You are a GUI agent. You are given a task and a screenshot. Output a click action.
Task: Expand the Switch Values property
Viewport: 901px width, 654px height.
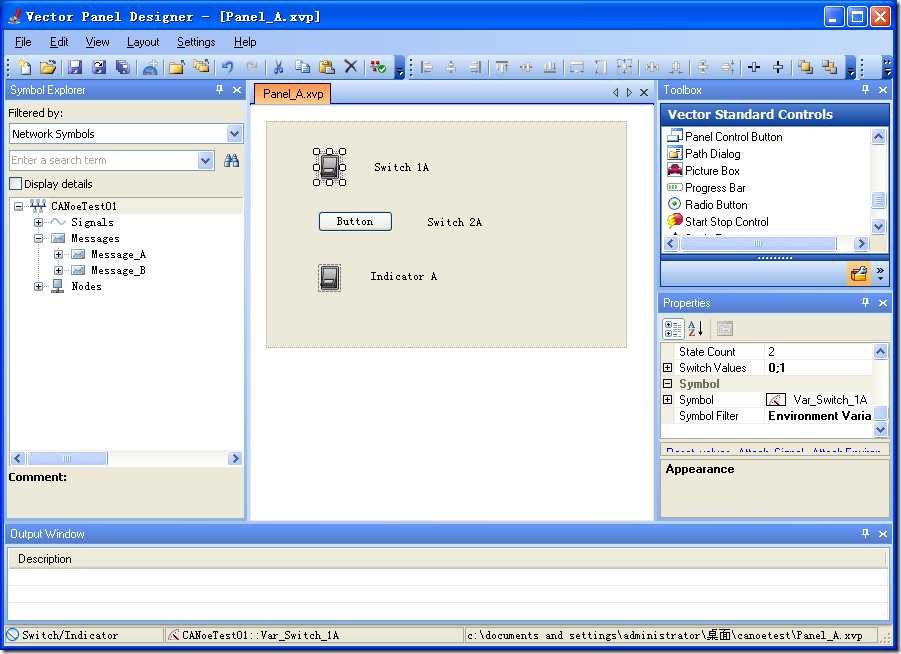tap(667, 367)
